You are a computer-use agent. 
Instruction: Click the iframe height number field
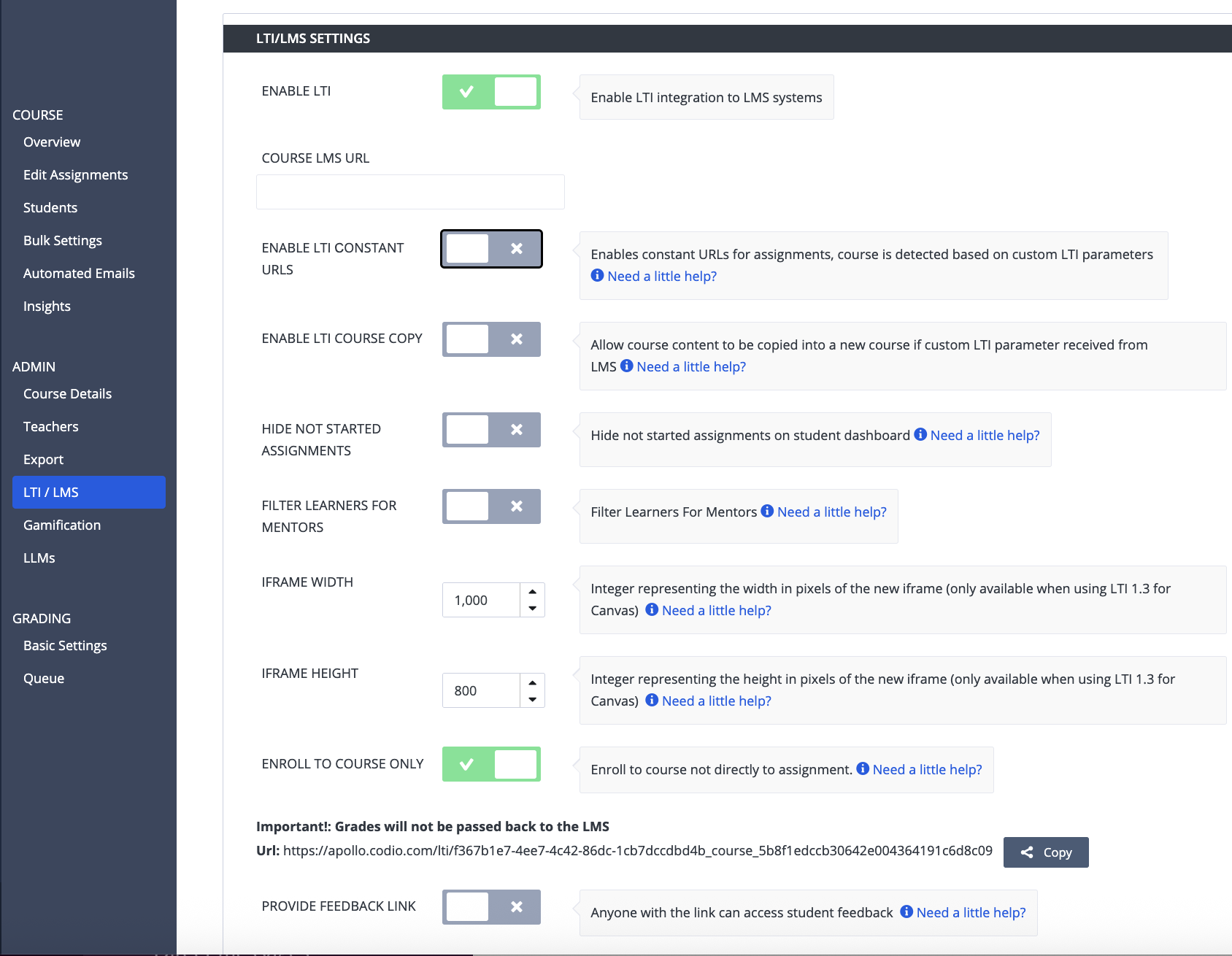pyautogui.click(x=481, y=690)
